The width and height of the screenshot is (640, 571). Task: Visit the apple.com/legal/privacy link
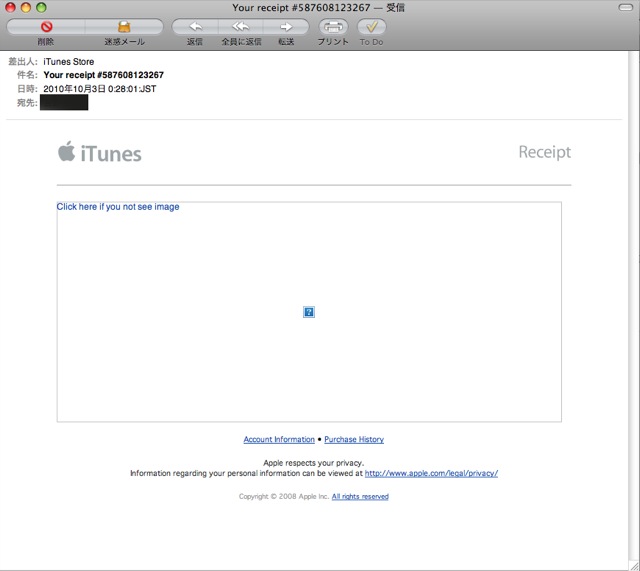click(431, 473)
